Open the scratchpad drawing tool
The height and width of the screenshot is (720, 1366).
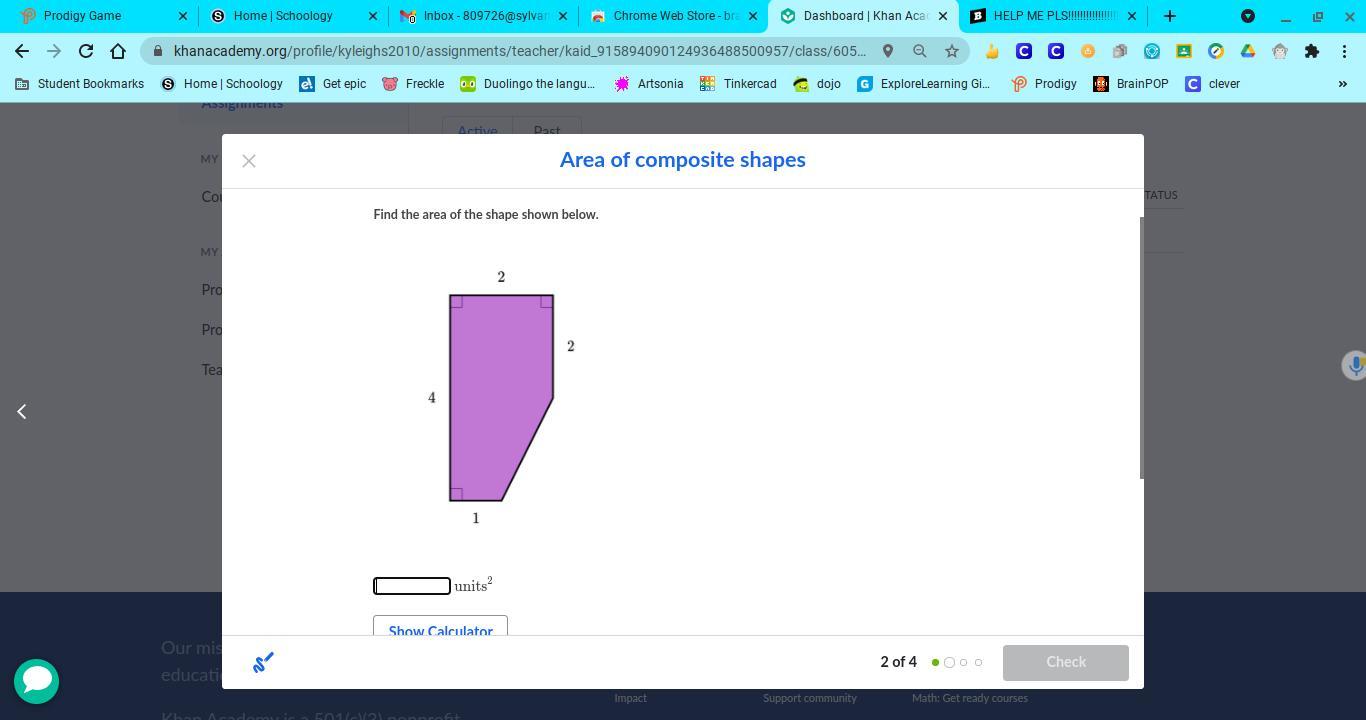263,662
